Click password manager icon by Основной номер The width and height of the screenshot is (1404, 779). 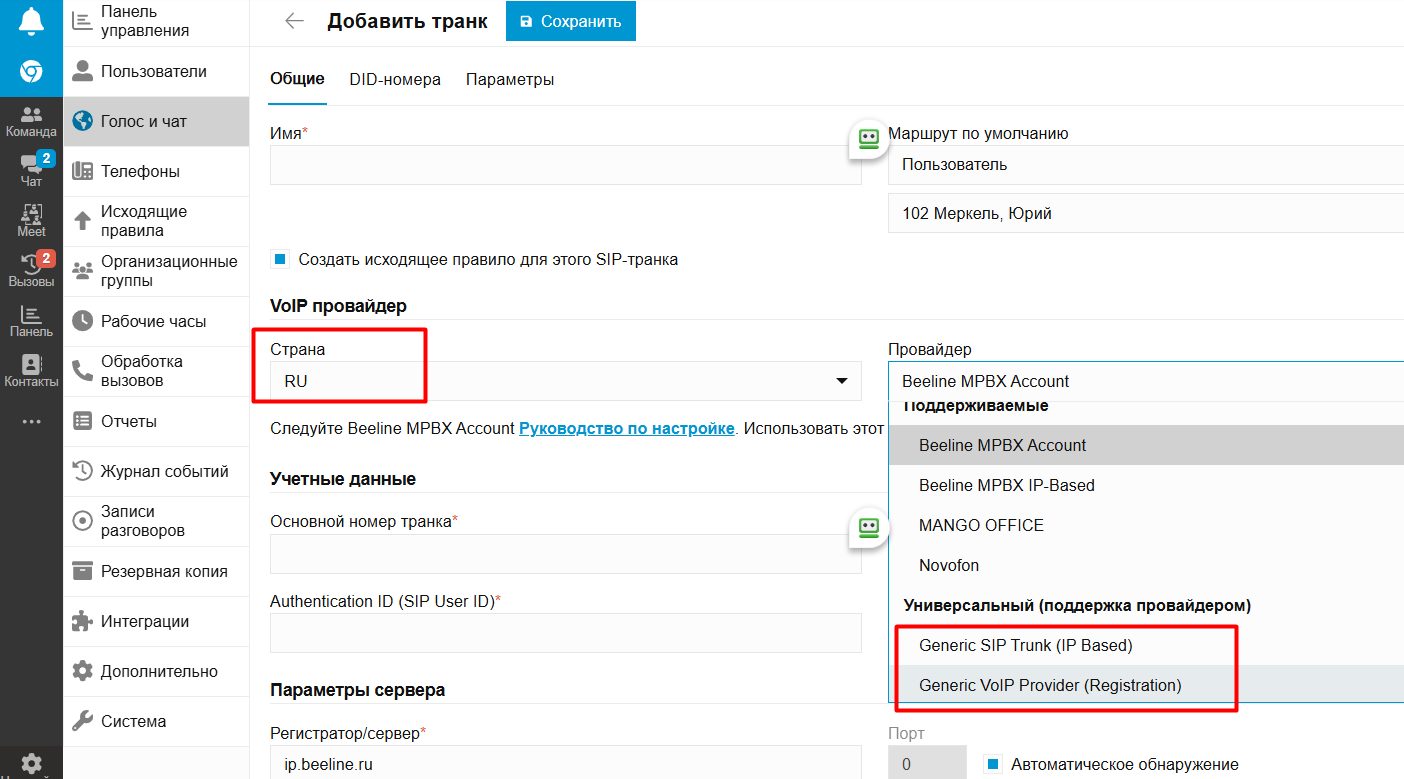pyautogui.click(x=869, y=528)
